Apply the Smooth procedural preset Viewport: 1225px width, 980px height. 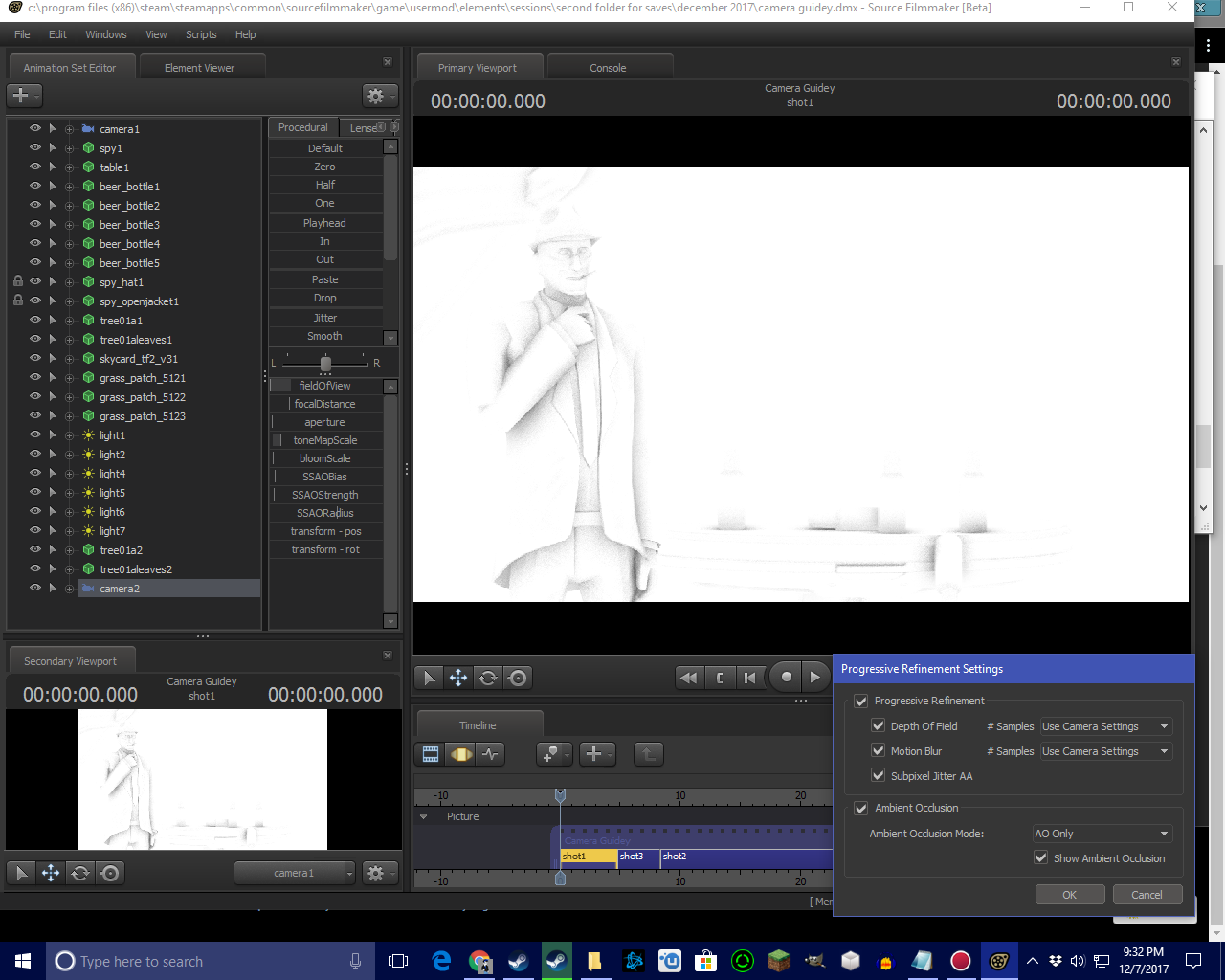[x=325, y=336]
